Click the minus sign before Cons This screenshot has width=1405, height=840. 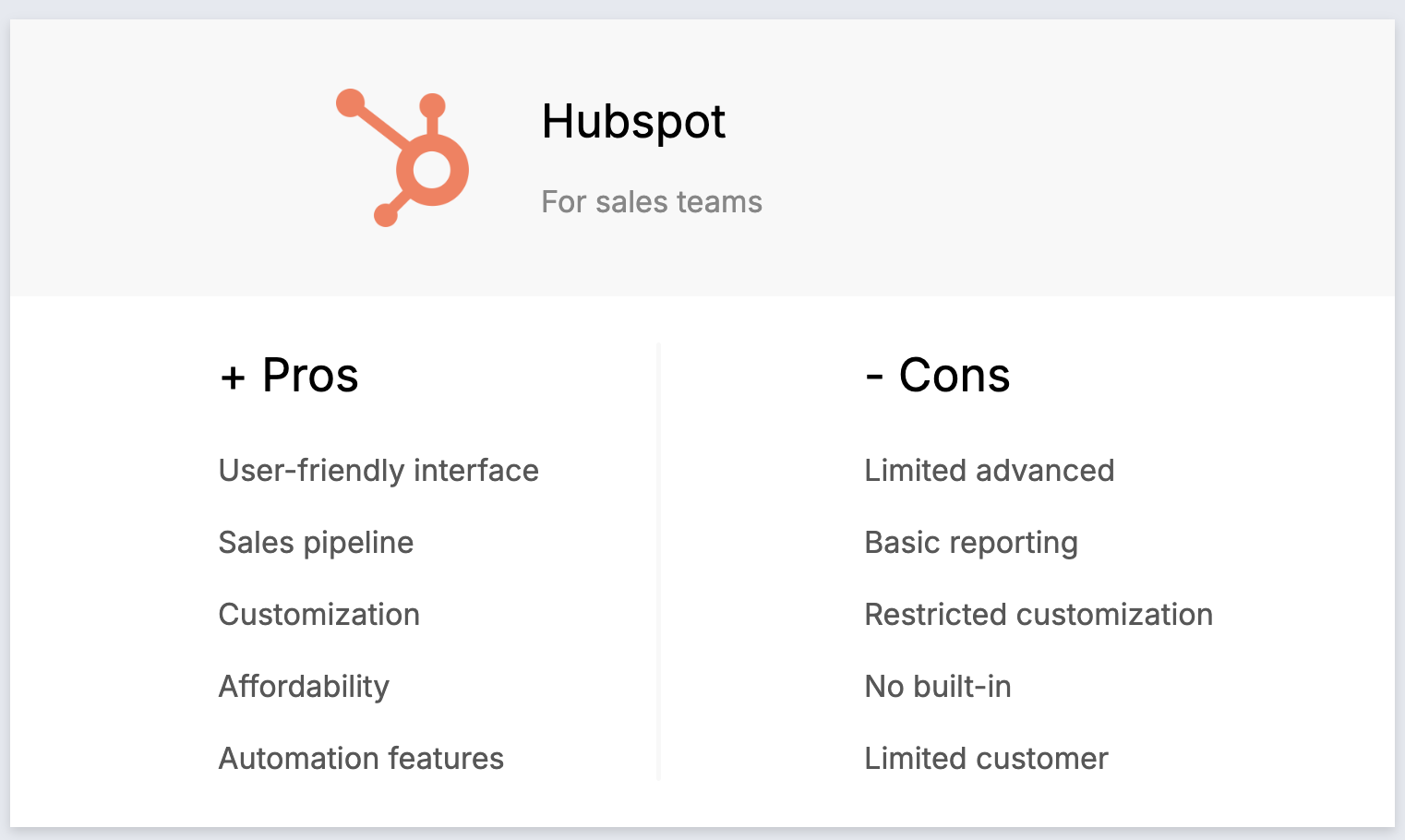tap(874, 377)
